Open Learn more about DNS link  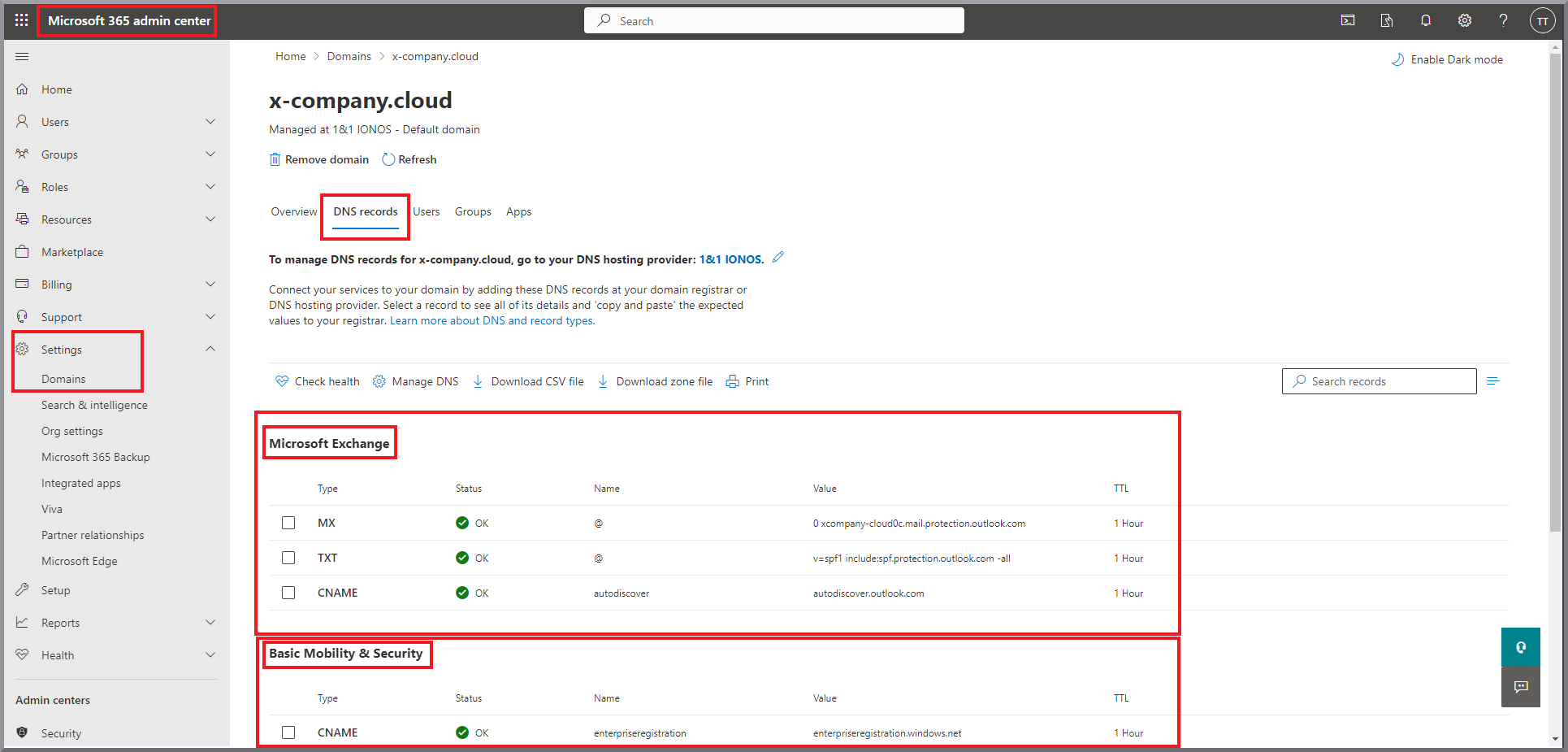(x=492, y=320)
